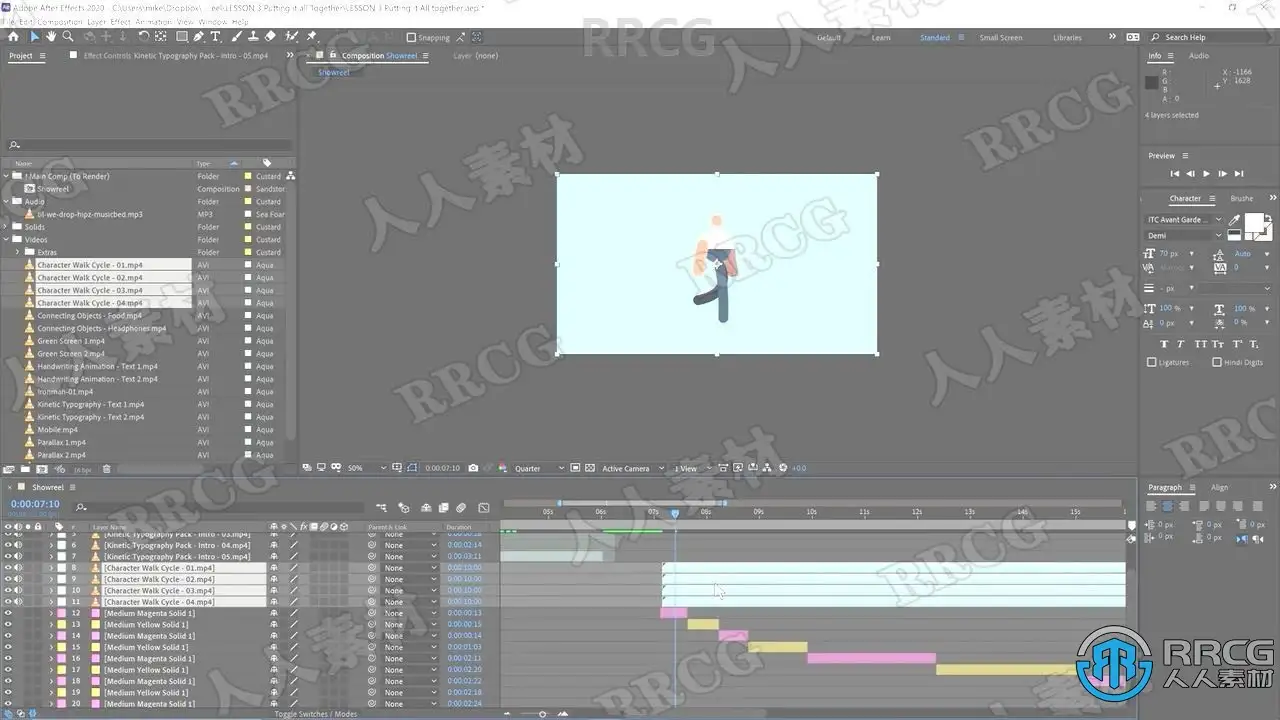The width and height of the screenshot is (1280, 720).
Task: Select the Pen tool
Action: pyautogui.click(x=198, y=37)
